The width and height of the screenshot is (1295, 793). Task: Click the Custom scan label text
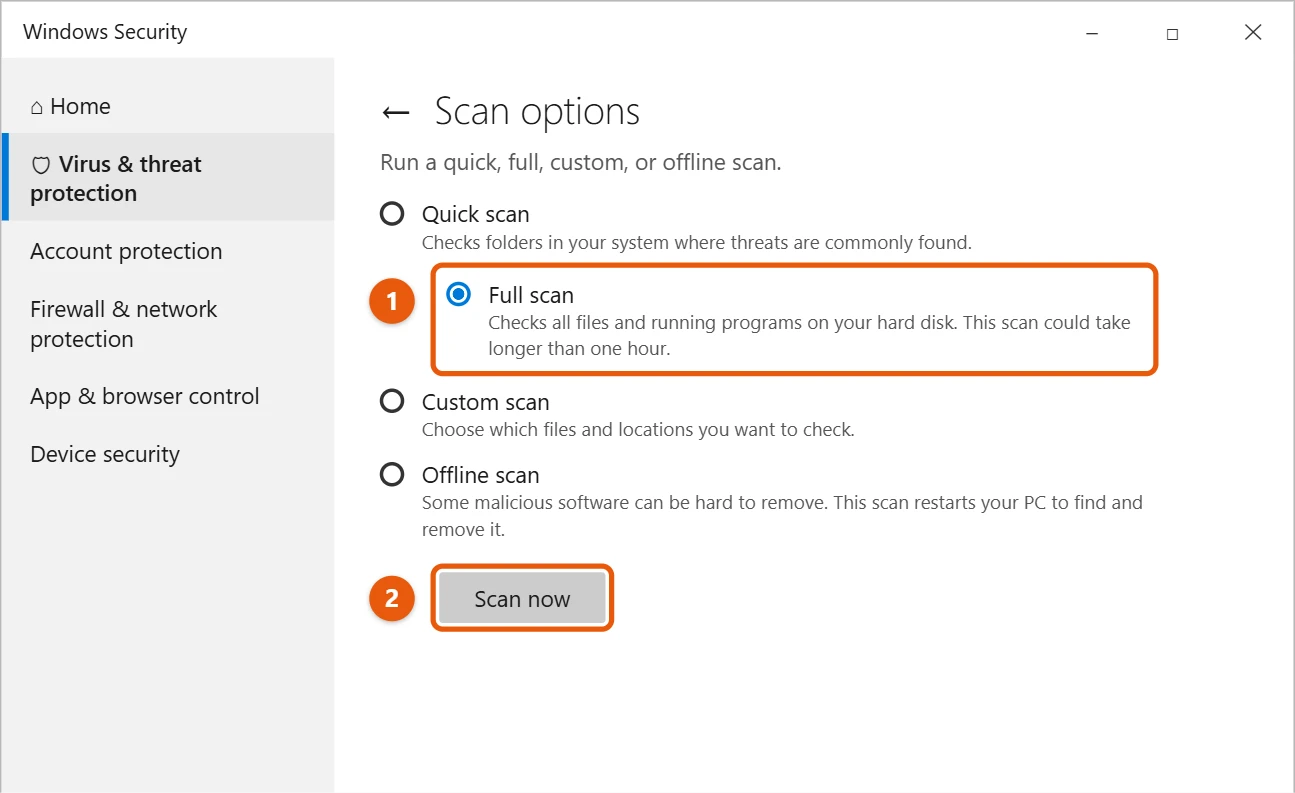pyautogui.click(x=486, y=402)
